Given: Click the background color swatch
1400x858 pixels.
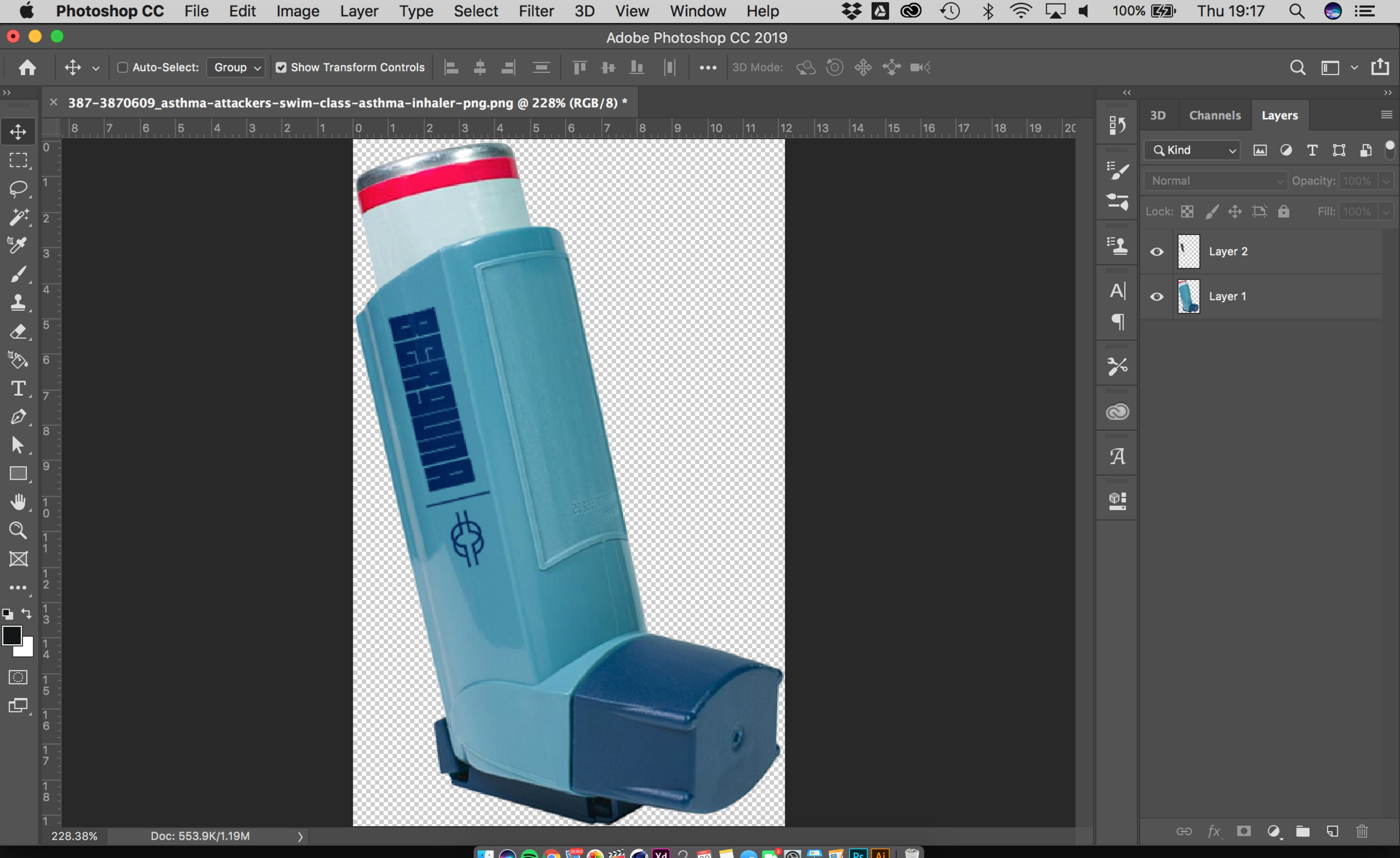Looking at the screenshot, I should coord(27,649).
